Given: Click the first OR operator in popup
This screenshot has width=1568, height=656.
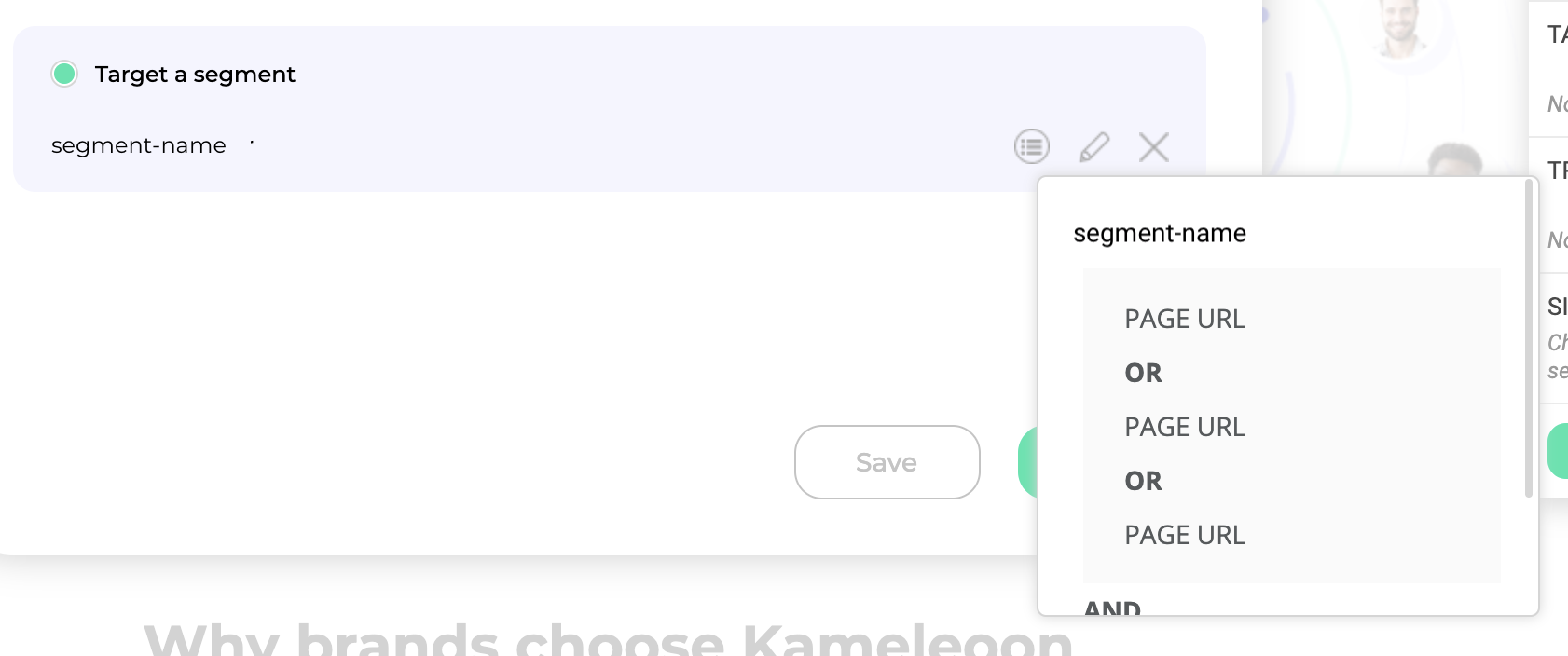Looking at the screenshot, I should pos(1144,373).
